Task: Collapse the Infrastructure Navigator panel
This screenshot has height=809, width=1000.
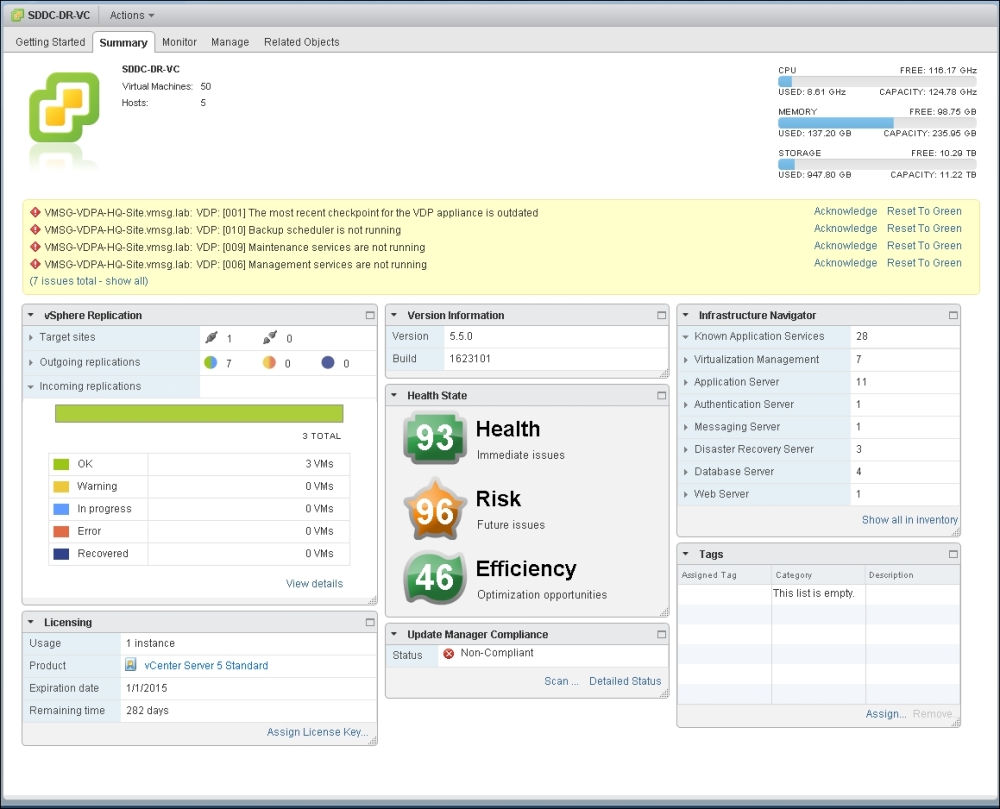Action: point(686,315)
